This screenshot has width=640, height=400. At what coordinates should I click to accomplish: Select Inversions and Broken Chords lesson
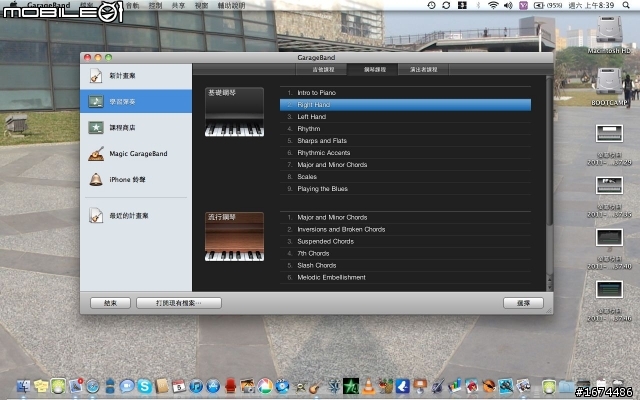click(405, 229)
